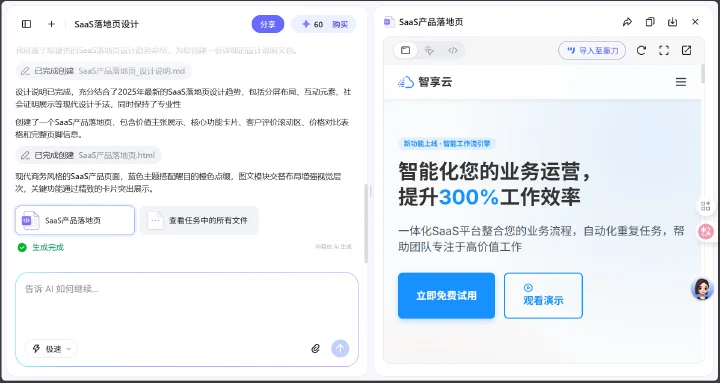Open the hamburger menu in preview
The image size is (720, 383).
[681, 82]
